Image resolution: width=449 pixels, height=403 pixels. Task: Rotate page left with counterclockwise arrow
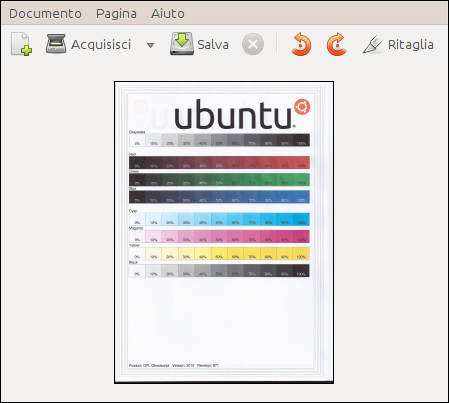(x=301, y=44)
